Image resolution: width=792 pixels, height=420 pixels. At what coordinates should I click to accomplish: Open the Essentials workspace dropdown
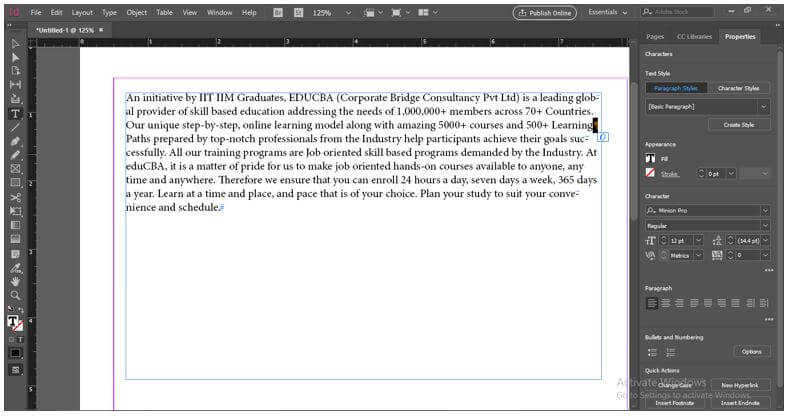pyautogui.click(x=608, y=12)
